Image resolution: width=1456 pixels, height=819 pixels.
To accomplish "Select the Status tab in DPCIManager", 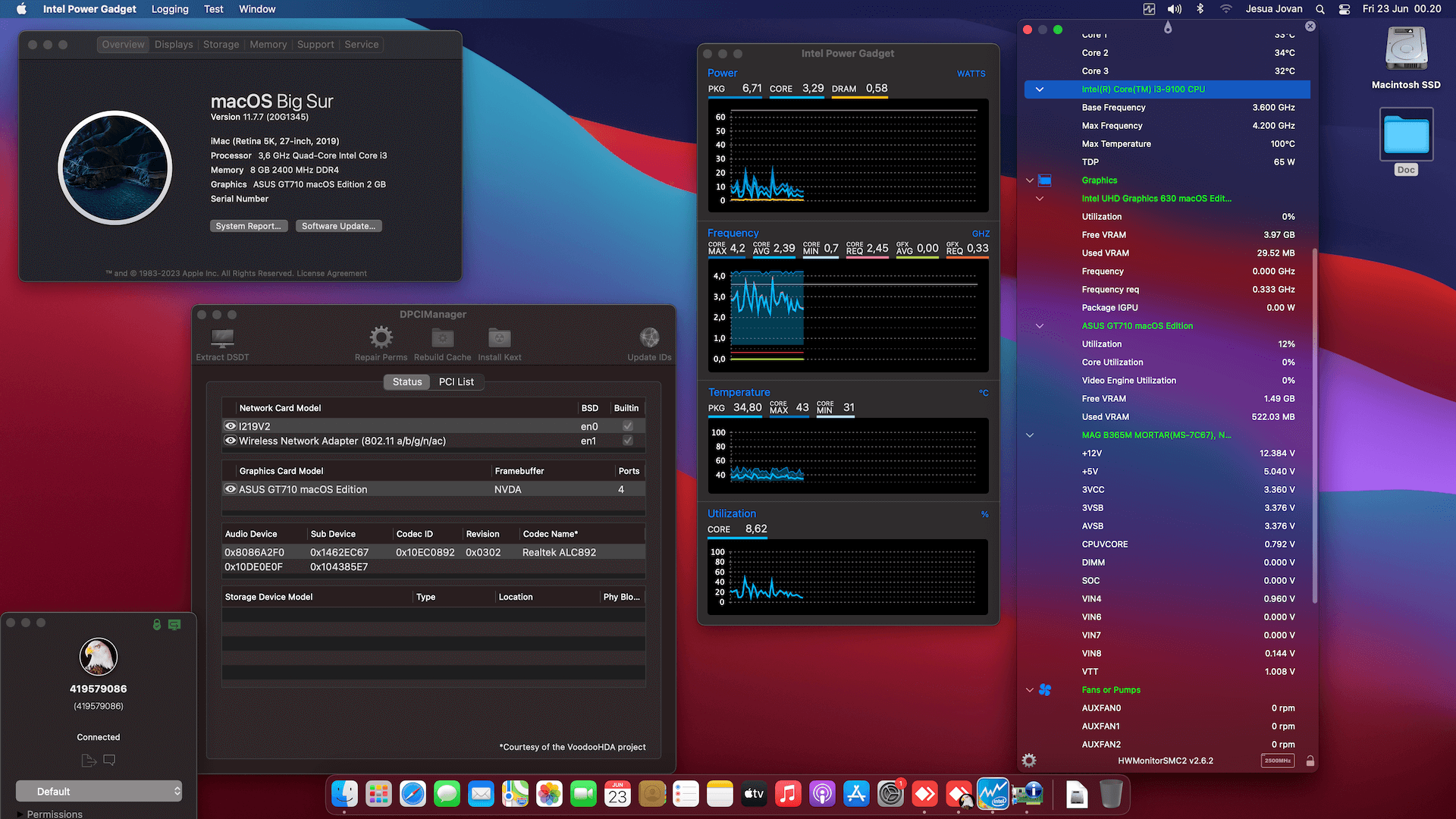I will coord(407,381).
